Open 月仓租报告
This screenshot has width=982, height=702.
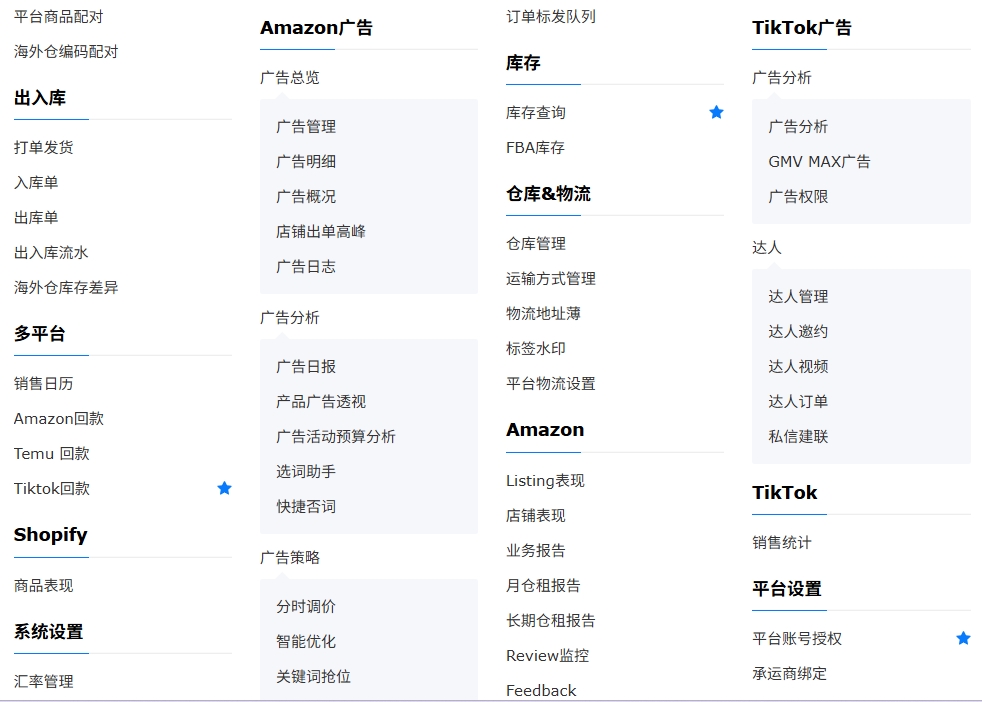tap(544, 586)
